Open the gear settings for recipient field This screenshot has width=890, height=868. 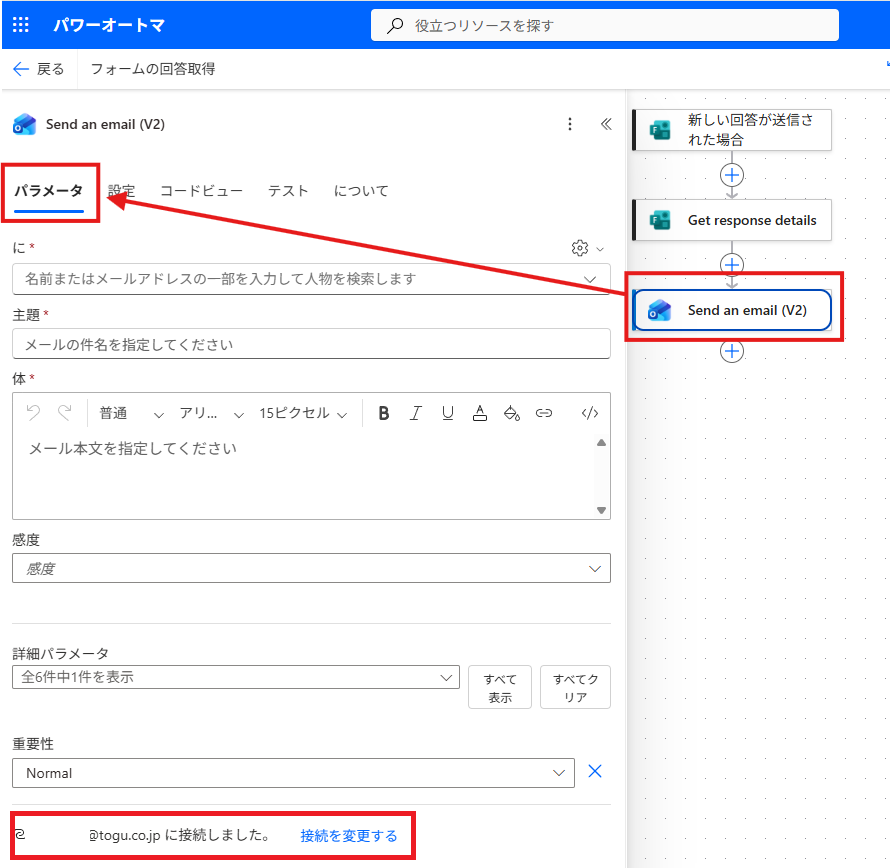pos(580,248)
